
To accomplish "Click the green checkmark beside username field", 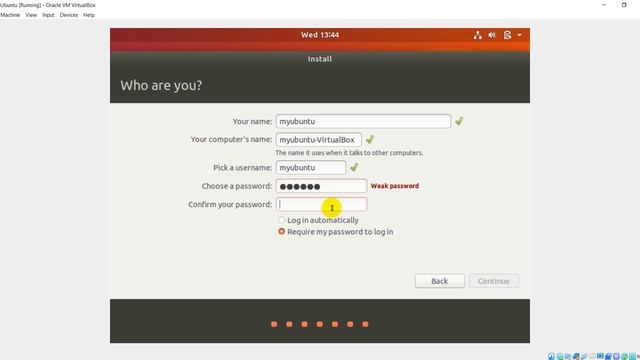I will (x=354, y=167).
